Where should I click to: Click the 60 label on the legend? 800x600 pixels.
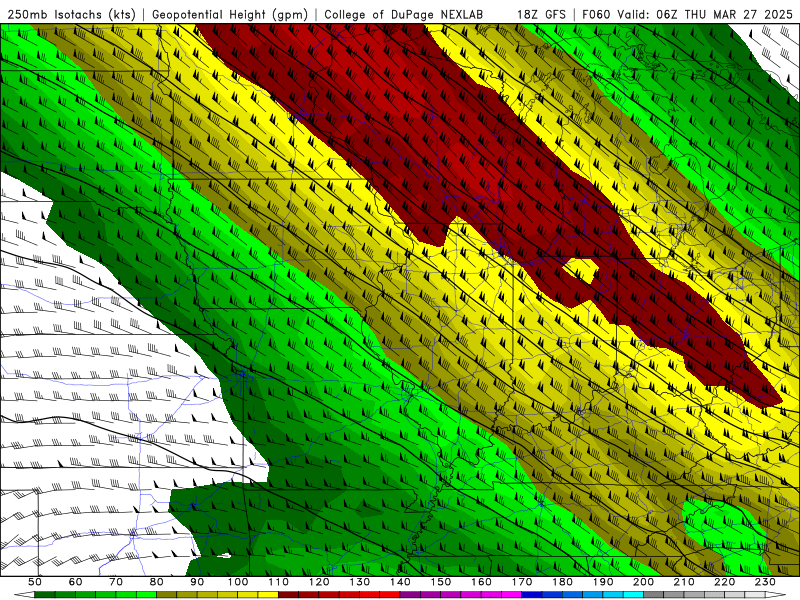click(76, 582)
